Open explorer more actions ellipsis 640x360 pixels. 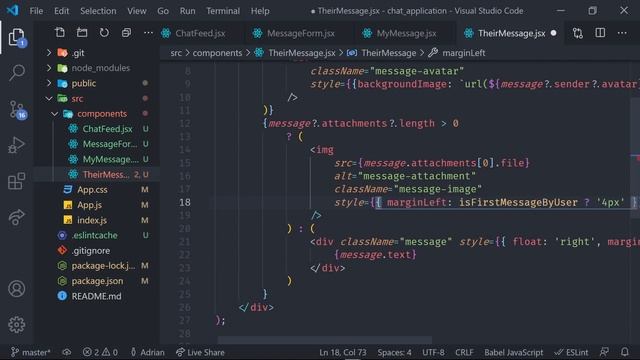click(148, 33)
